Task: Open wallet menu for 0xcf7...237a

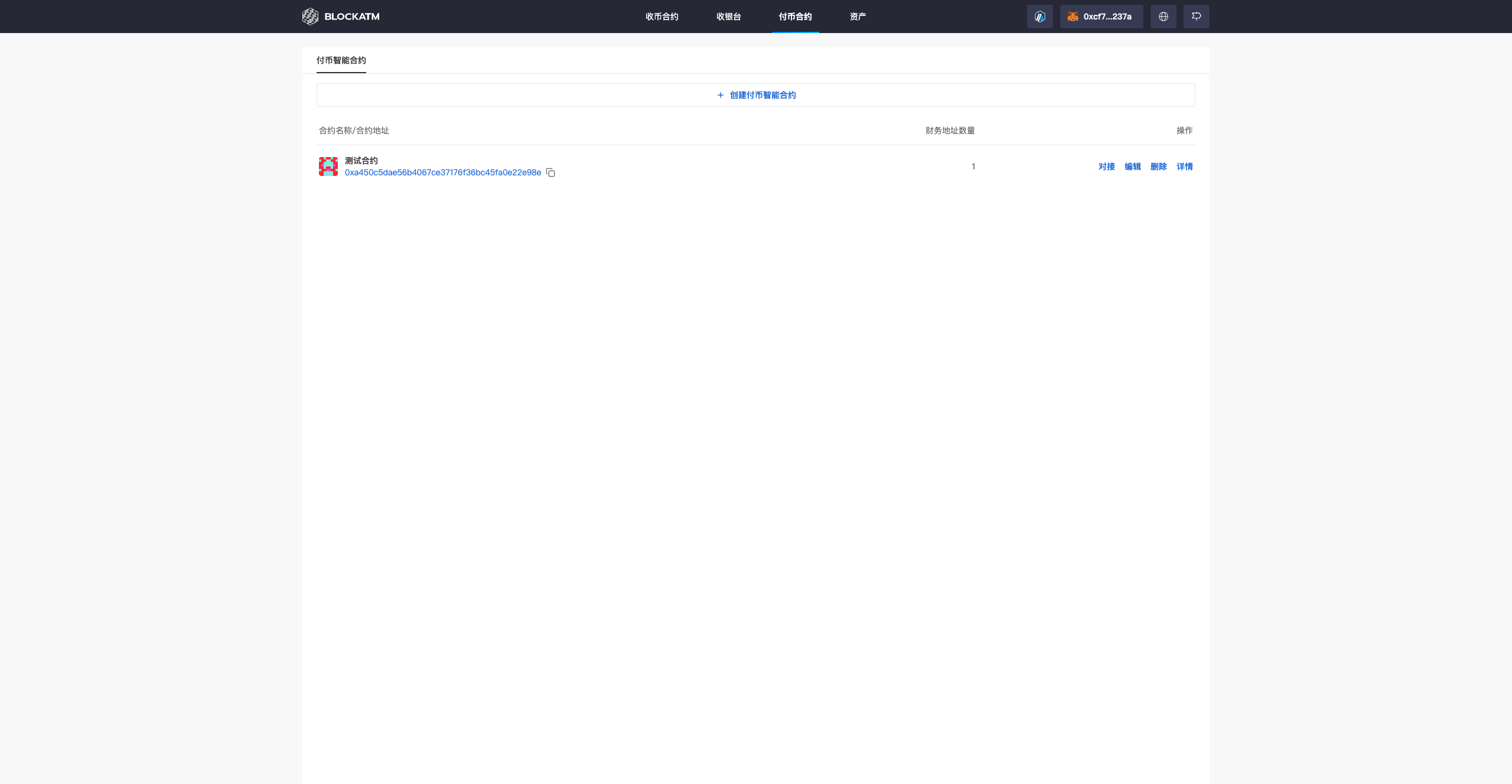Action: (1101, 17)
